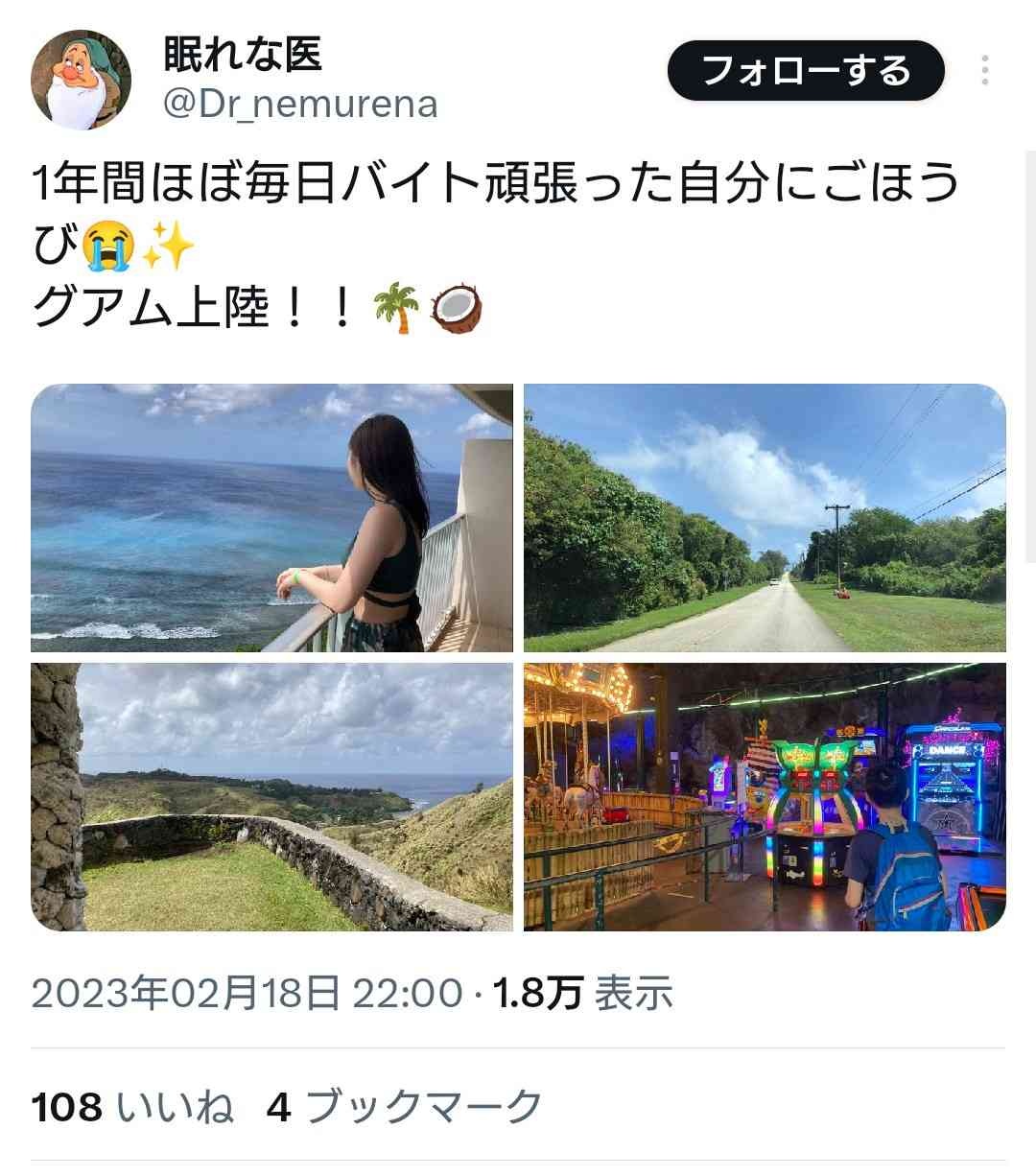The image size is (1036, 1176).
Task: Click the フォローする follow button
Action: tap(806, 71)
